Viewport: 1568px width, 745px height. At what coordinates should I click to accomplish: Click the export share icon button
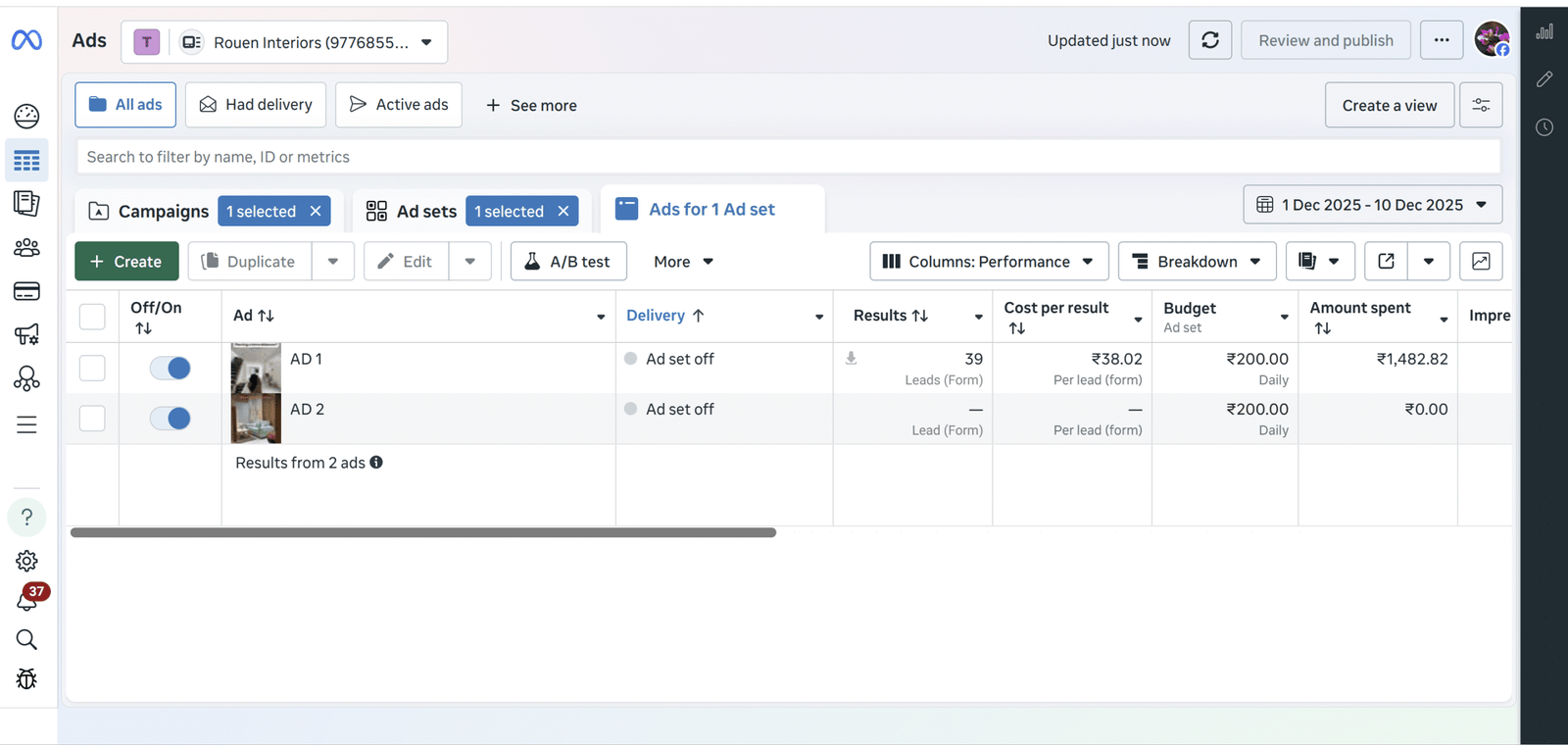(x=1386, y=262)
